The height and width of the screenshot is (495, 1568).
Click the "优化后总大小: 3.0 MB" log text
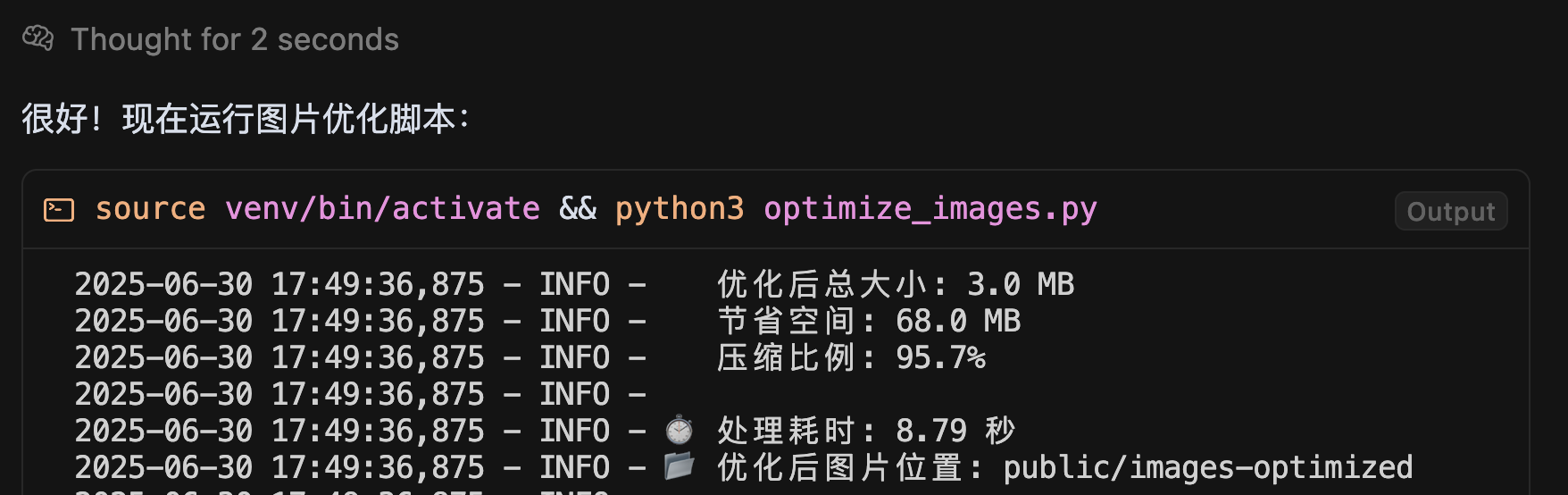click(895, 285)
